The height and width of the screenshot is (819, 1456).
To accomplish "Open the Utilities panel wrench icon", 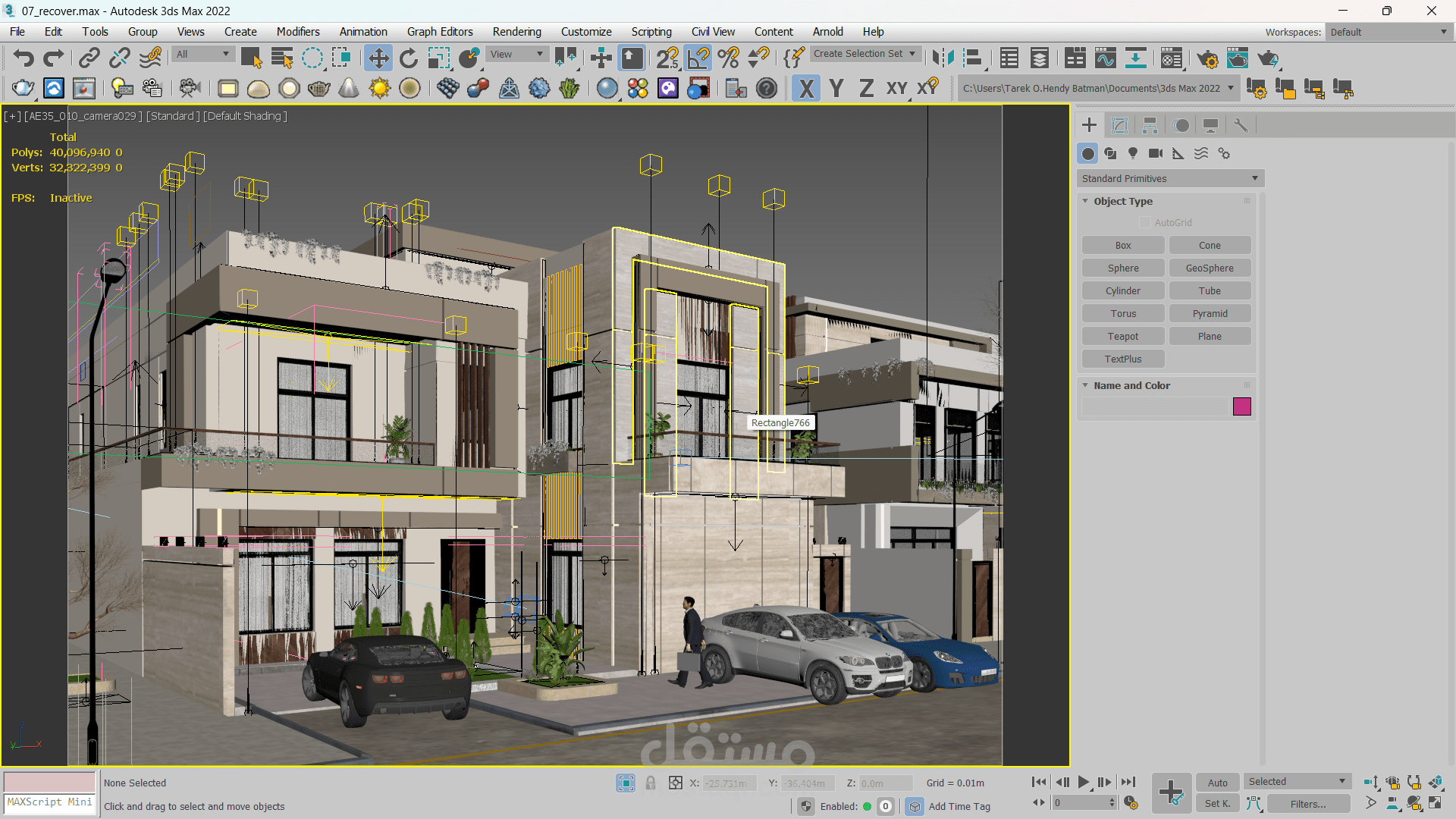I will point(1241,125).
